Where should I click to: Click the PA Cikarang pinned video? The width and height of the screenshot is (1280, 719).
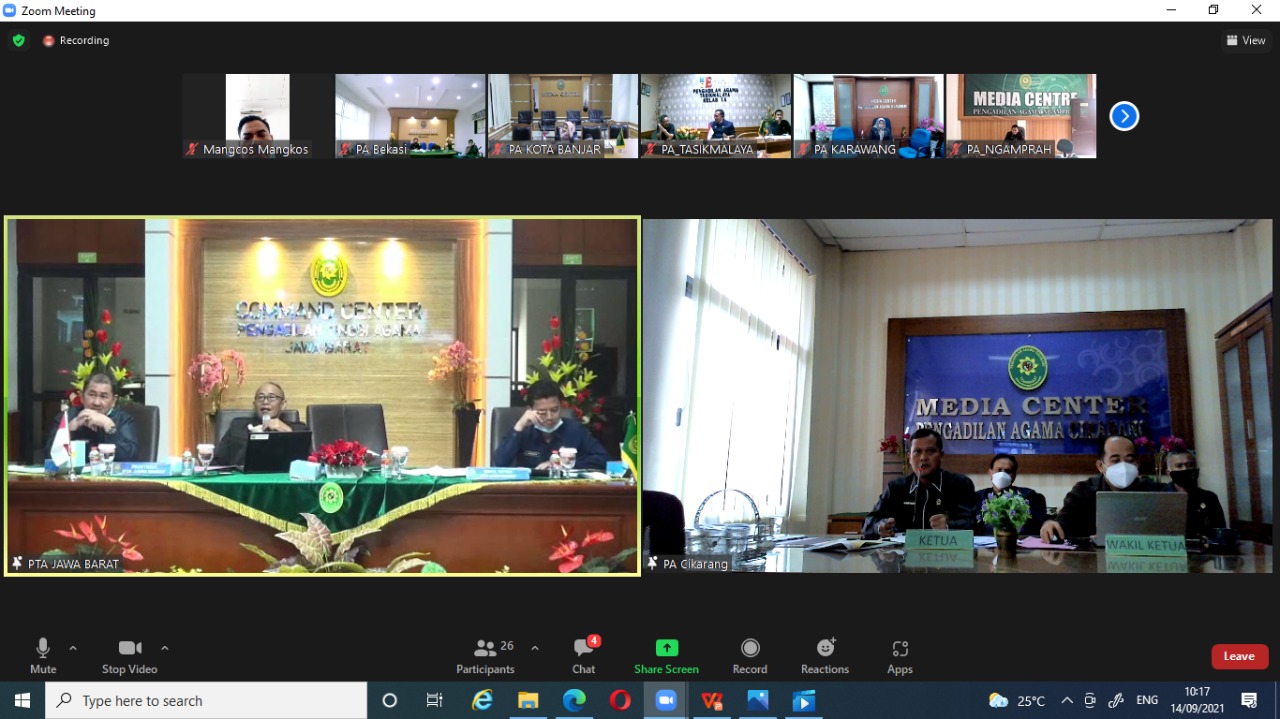(958, 396)
